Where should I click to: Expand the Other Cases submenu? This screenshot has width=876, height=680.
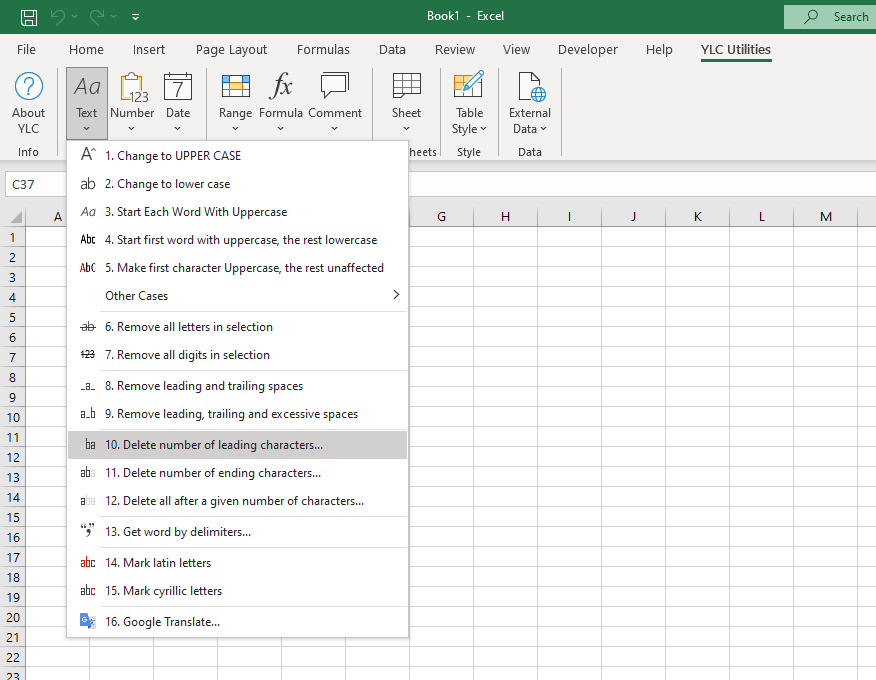238,295
